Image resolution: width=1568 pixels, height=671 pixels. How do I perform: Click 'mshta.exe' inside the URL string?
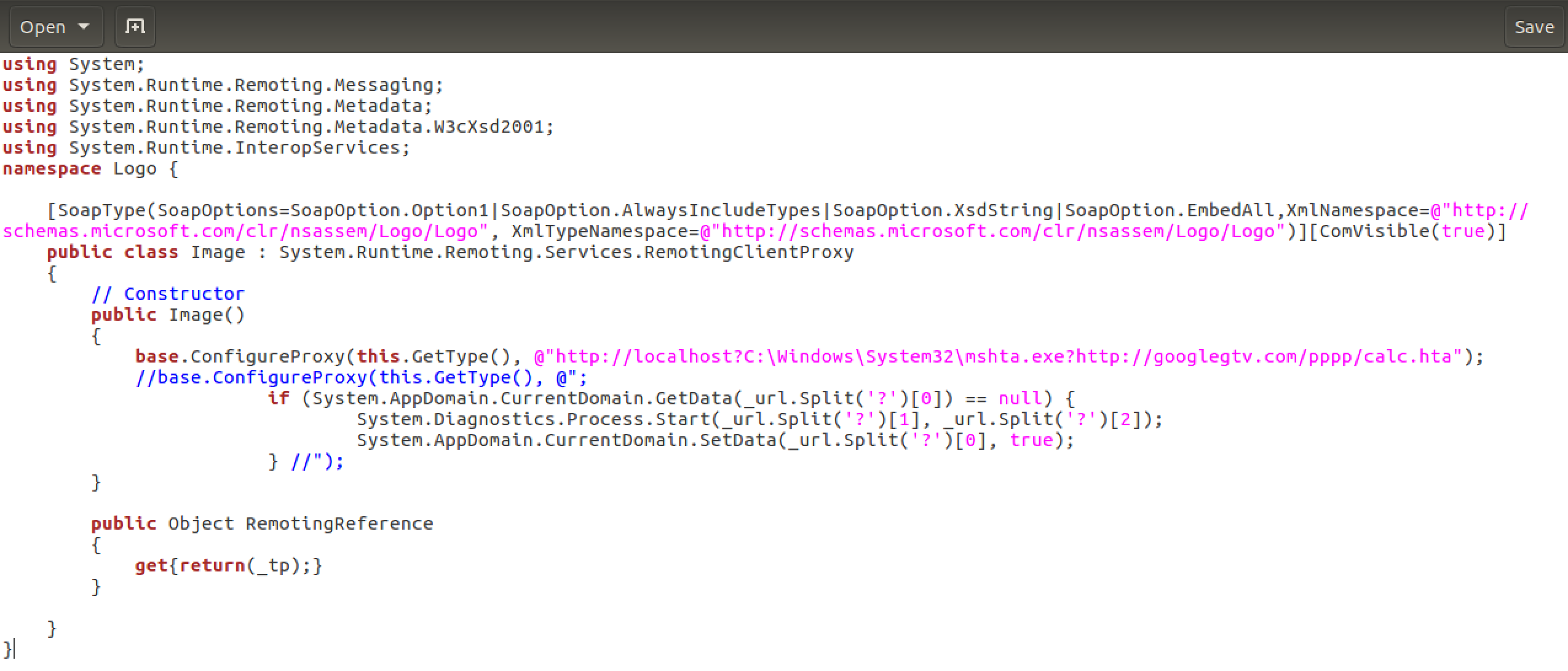click(1015, 357)
